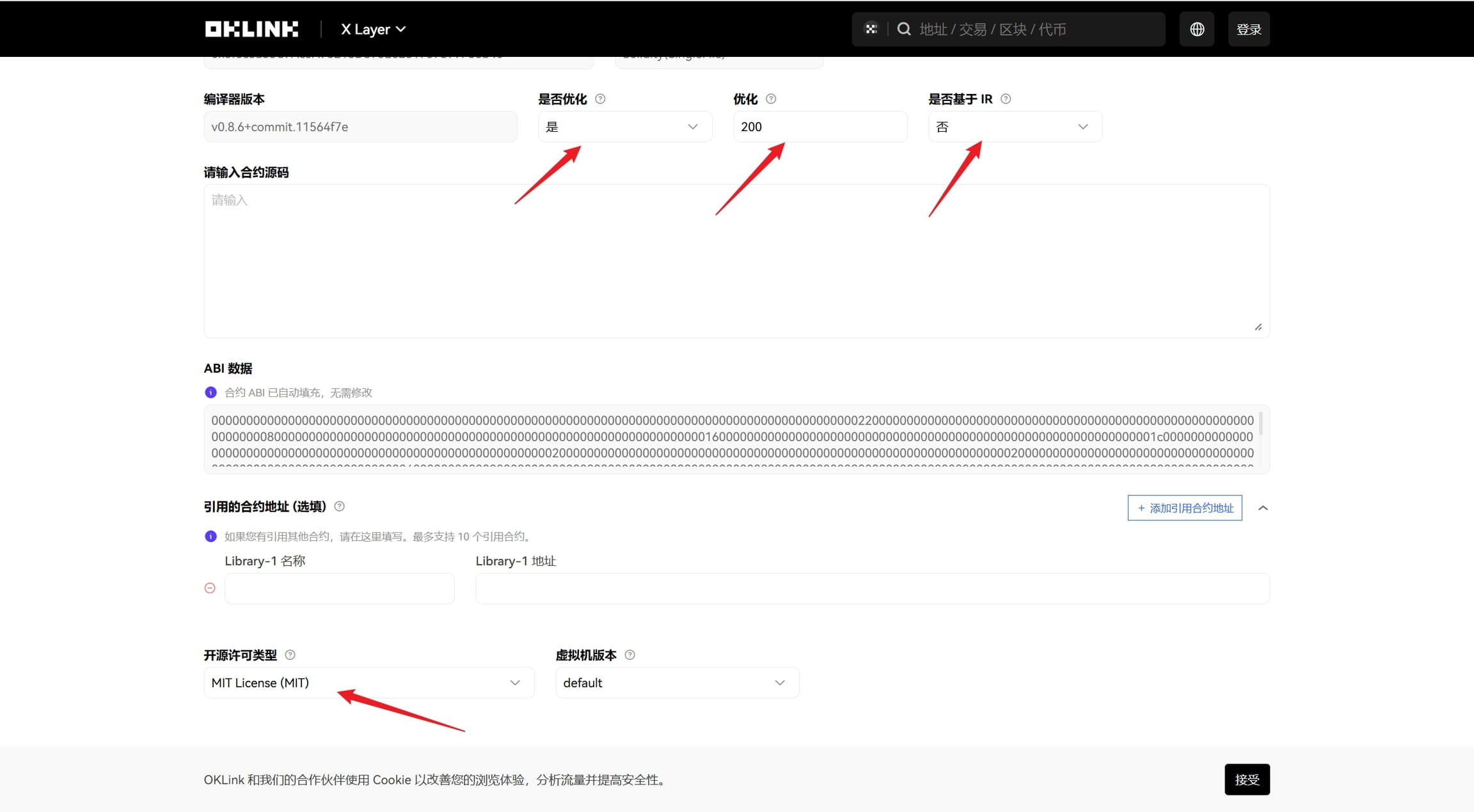The image size is (1474, 812).
Task: Show help for 开源许可类型
Action: pyautogui.click(x=290, y=655)
